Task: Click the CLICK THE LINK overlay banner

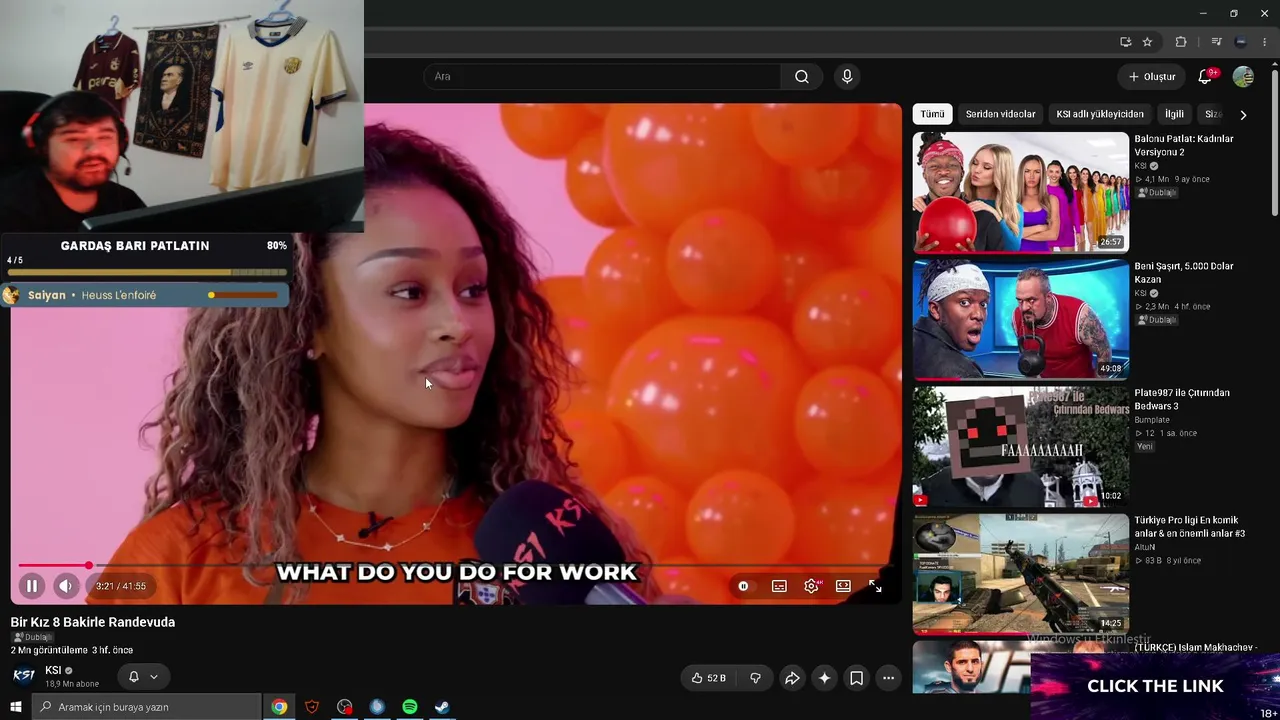Action: [x=1155, y=686]
